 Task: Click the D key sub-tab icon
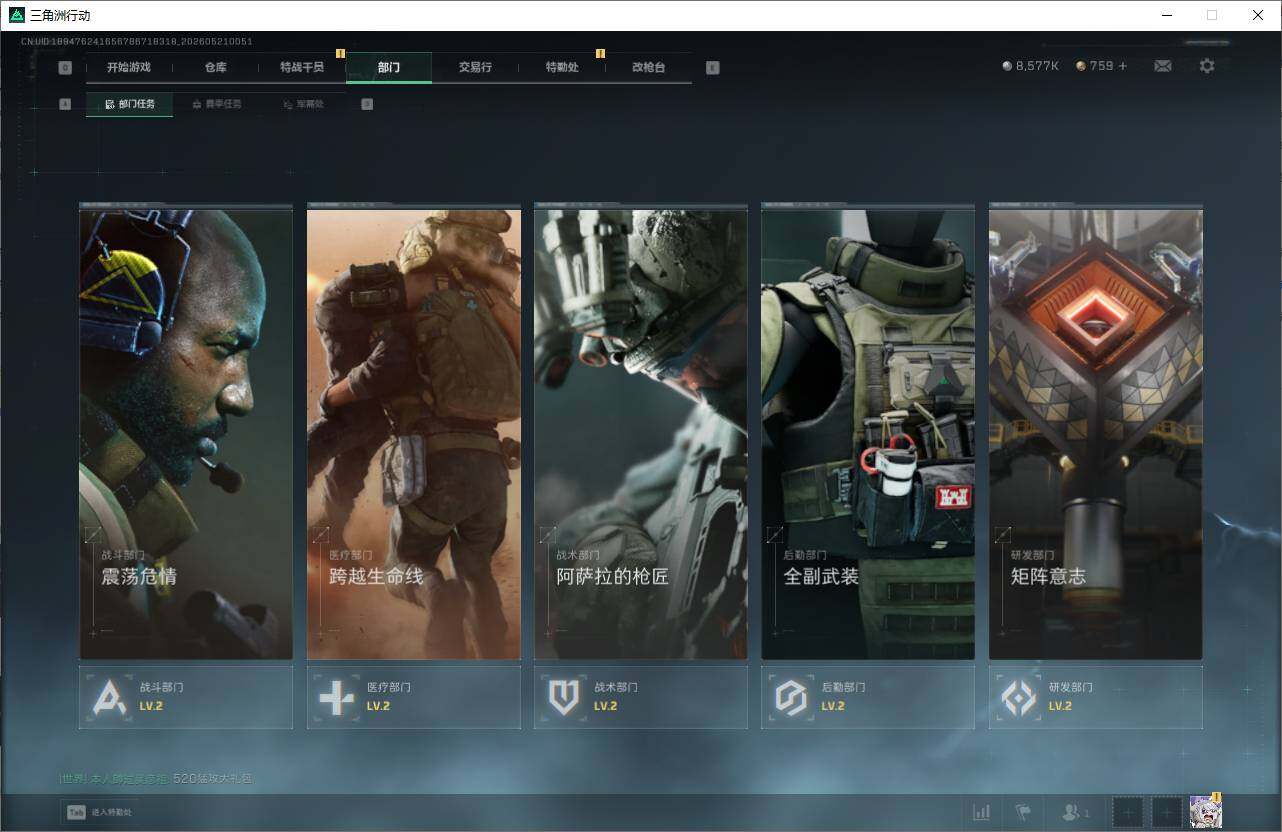367,104
